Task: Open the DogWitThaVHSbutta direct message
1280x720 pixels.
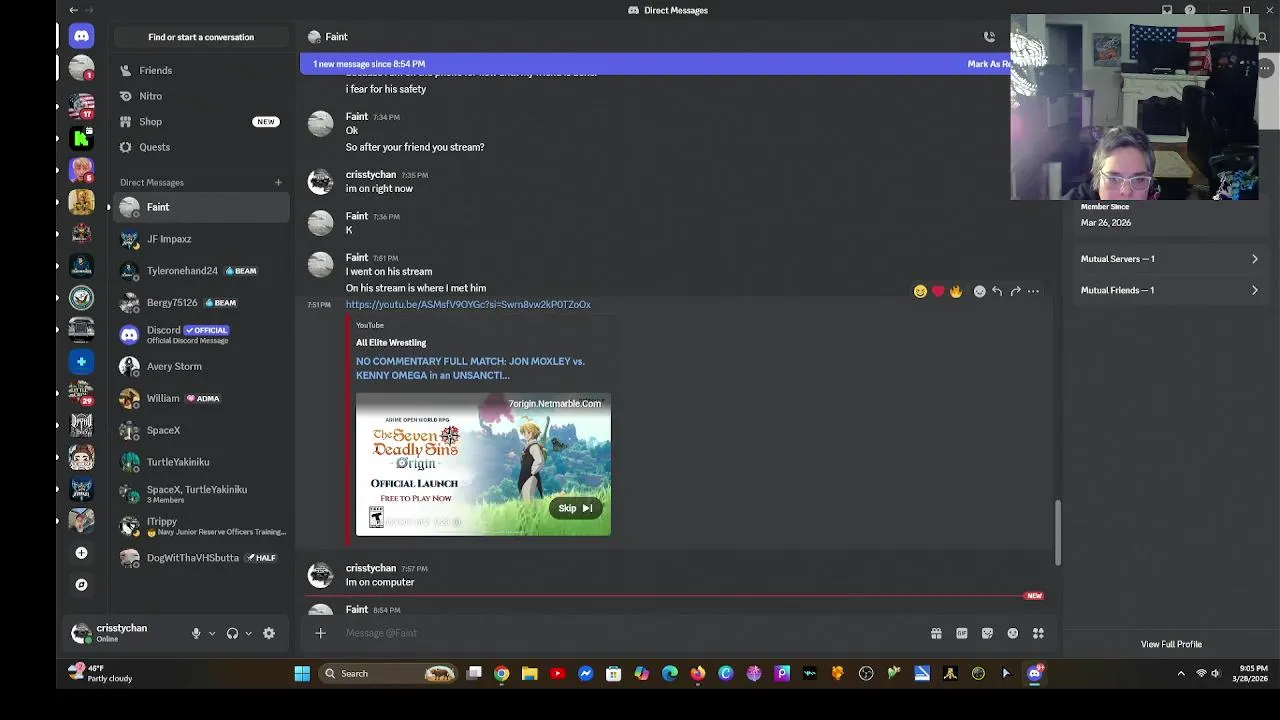Action: coord(201,558)
